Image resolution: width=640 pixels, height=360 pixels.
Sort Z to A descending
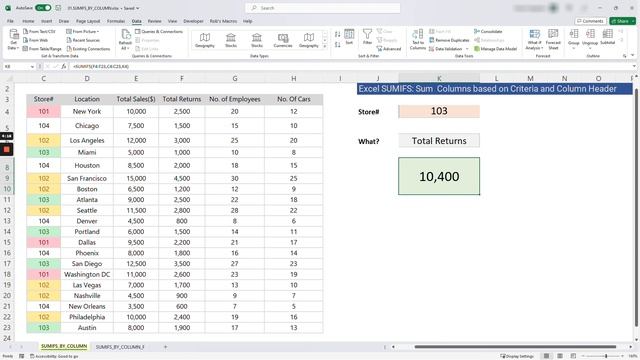pos(338,44)
